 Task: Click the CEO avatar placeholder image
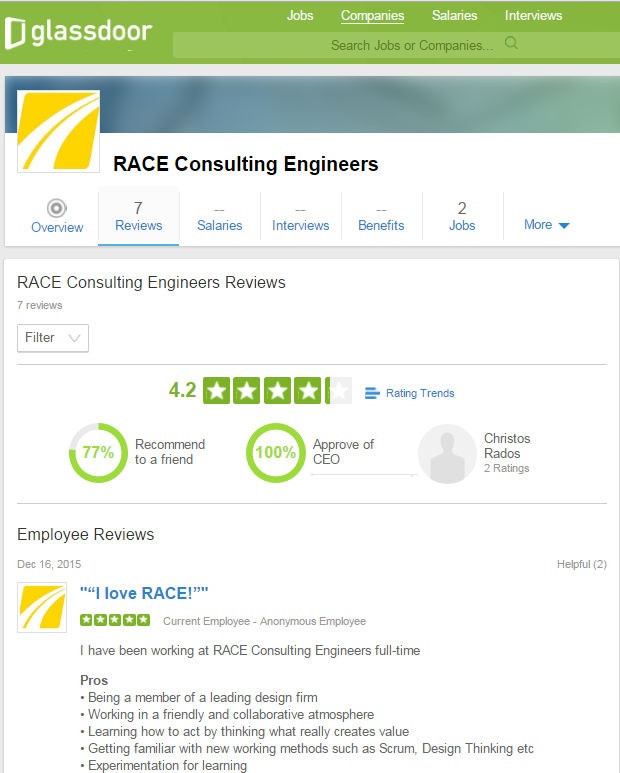pos(447,454)
